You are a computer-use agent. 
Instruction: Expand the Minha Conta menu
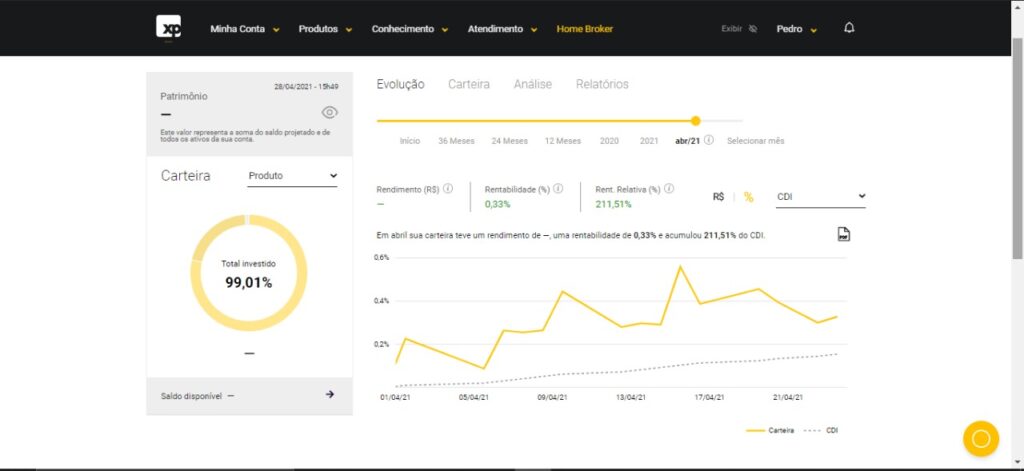pyautogui.click(x=244, y=29)
